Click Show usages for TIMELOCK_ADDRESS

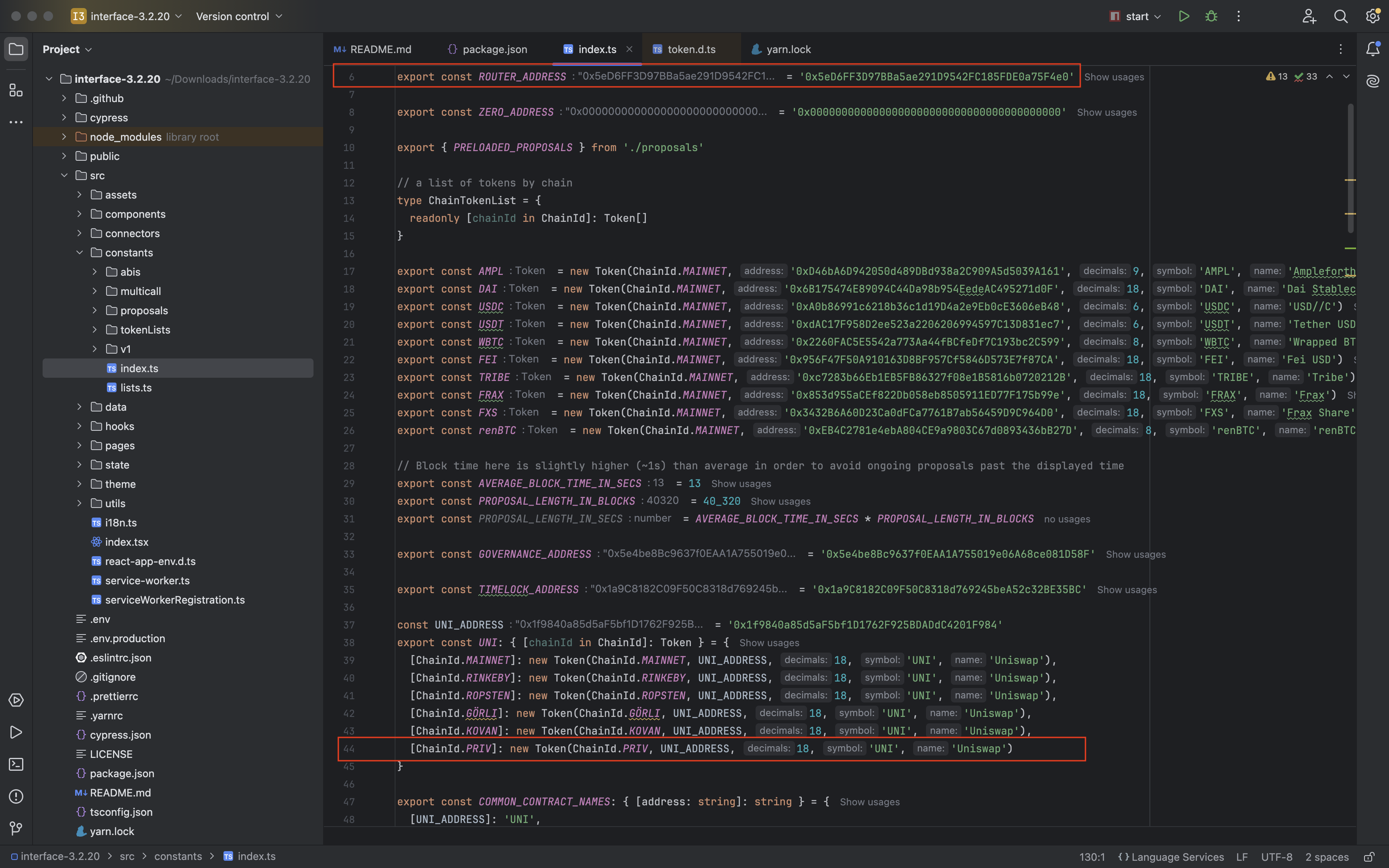[1127, 590]
